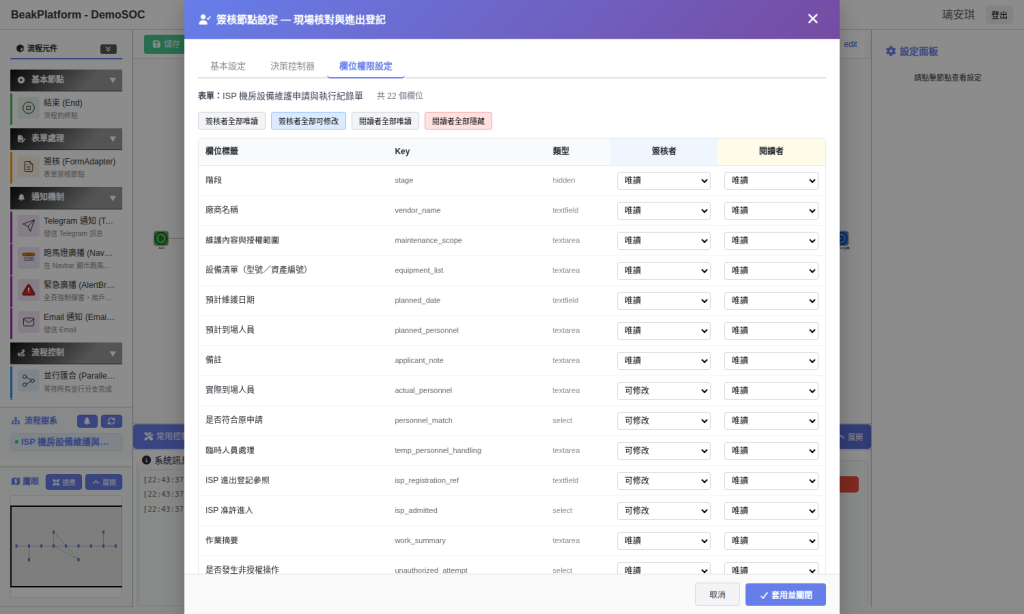Open the 簽核者 dropdown for 階段 row
Viewport: 1024px width, 614px height.
[x=664, y=180]
